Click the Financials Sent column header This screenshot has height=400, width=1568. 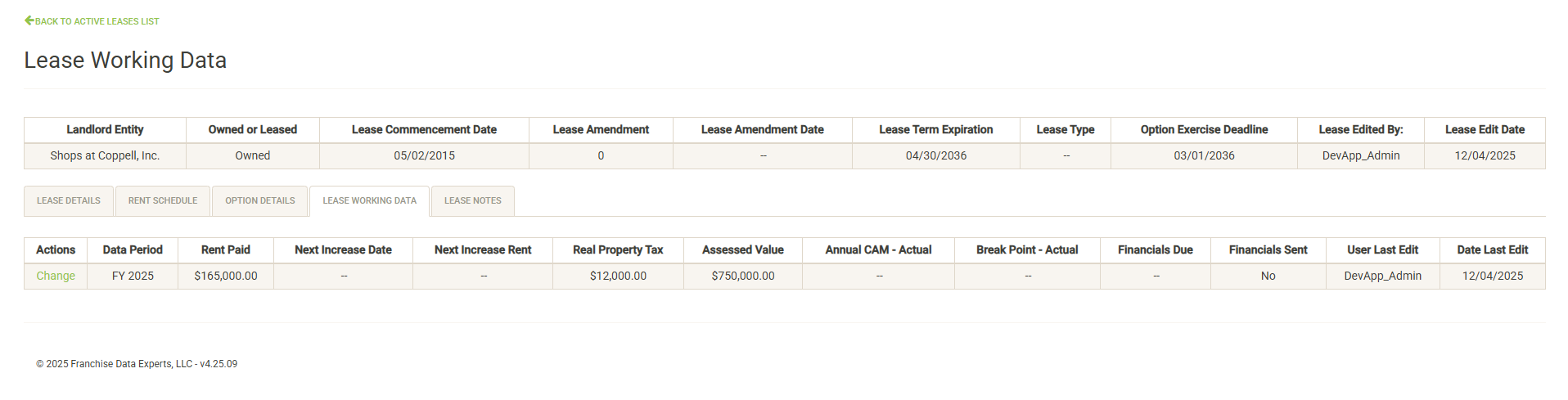click(x=1268, y=249)
